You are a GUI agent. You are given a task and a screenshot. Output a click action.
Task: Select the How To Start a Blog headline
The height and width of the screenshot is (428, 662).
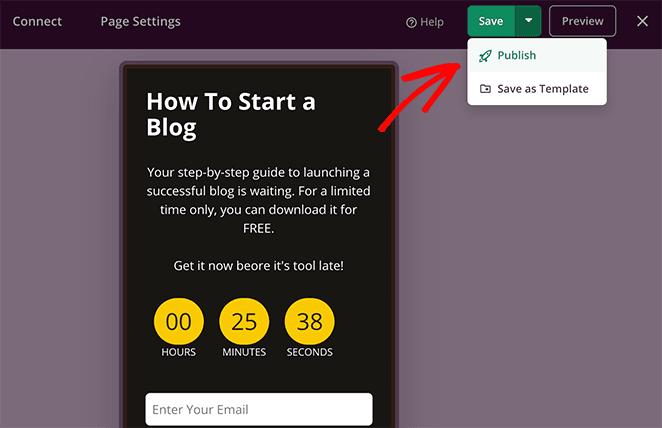pos(231,114)
